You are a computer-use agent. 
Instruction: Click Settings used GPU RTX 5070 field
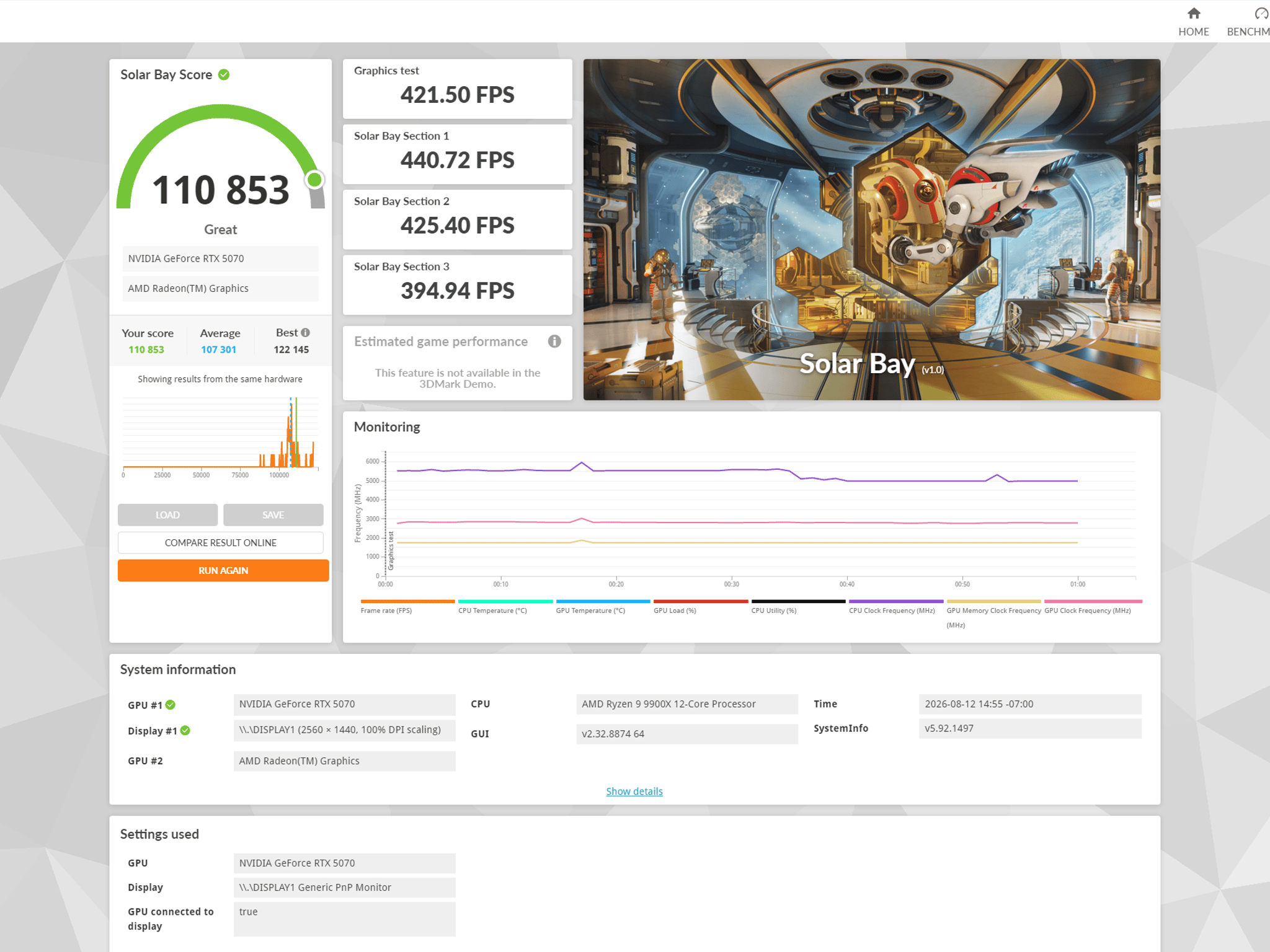[x=344, y=863]
